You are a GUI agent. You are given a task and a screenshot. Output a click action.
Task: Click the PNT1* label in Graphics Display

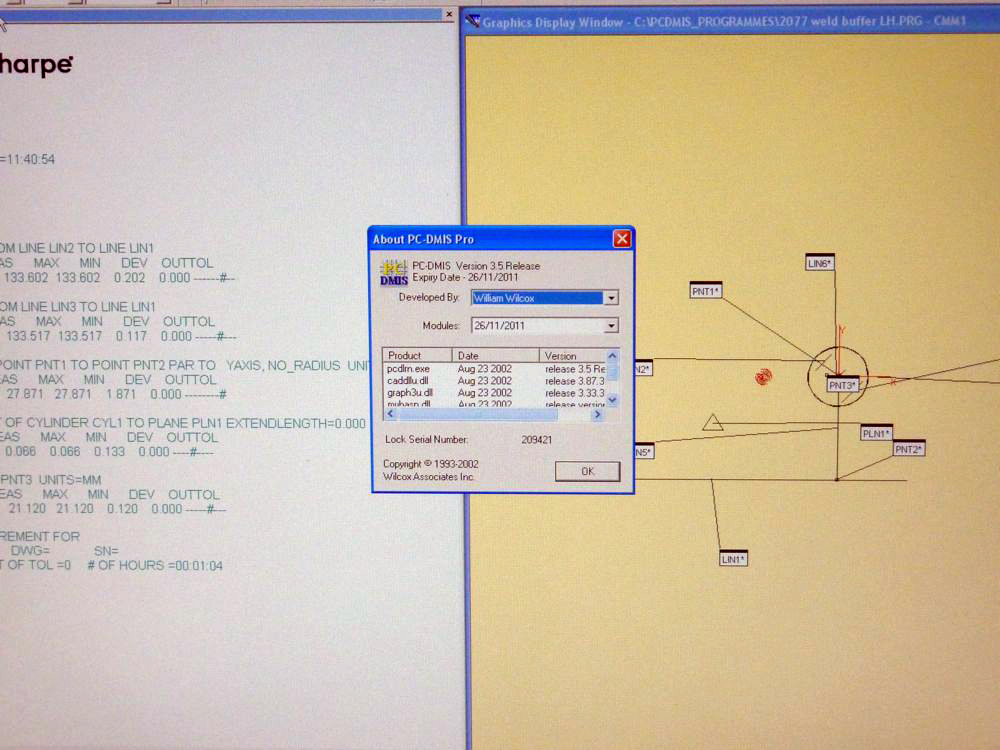coord(706,291)
